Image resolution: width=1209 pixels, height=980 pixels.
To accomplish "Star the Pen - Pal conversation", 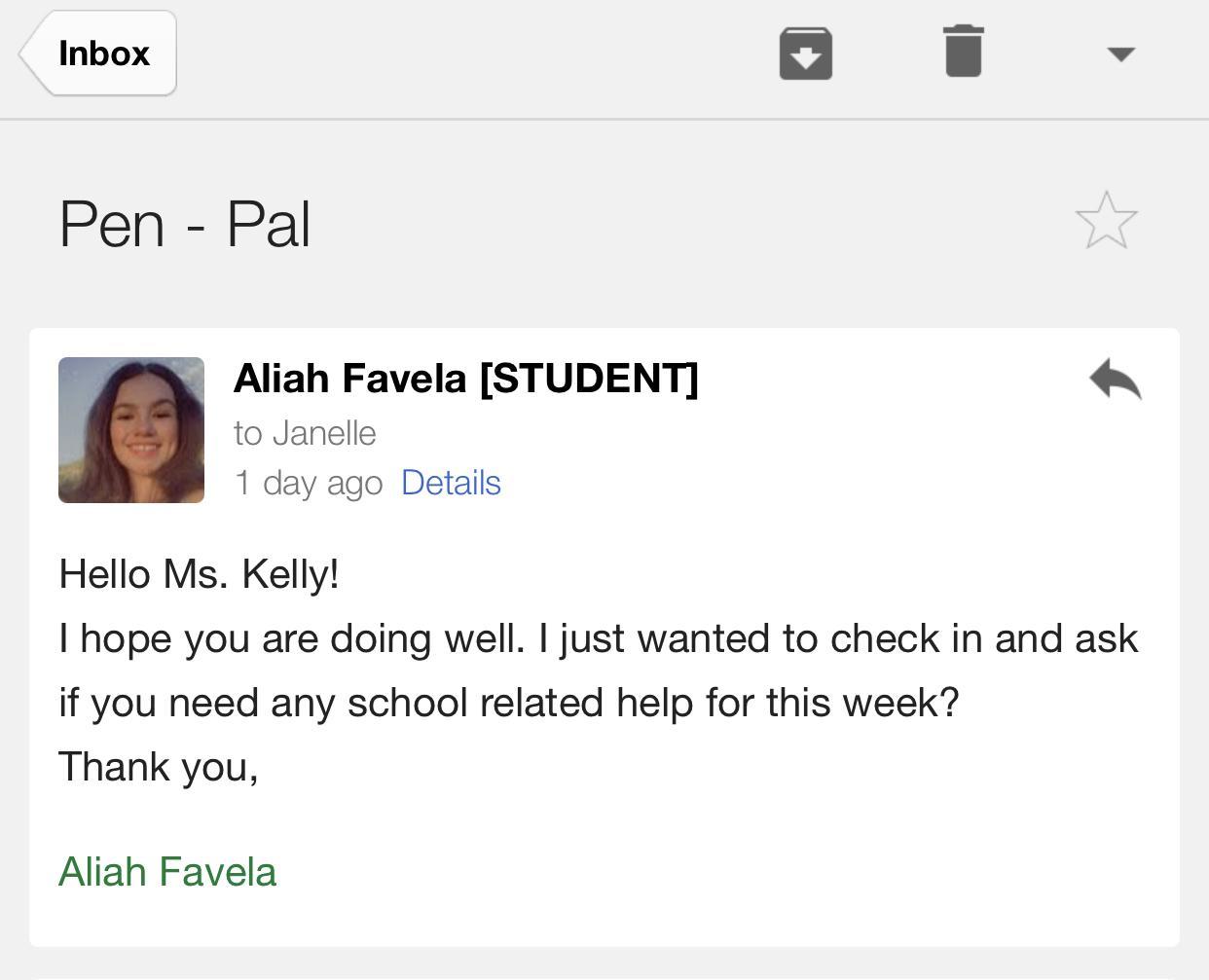I will coord(1106,221).
